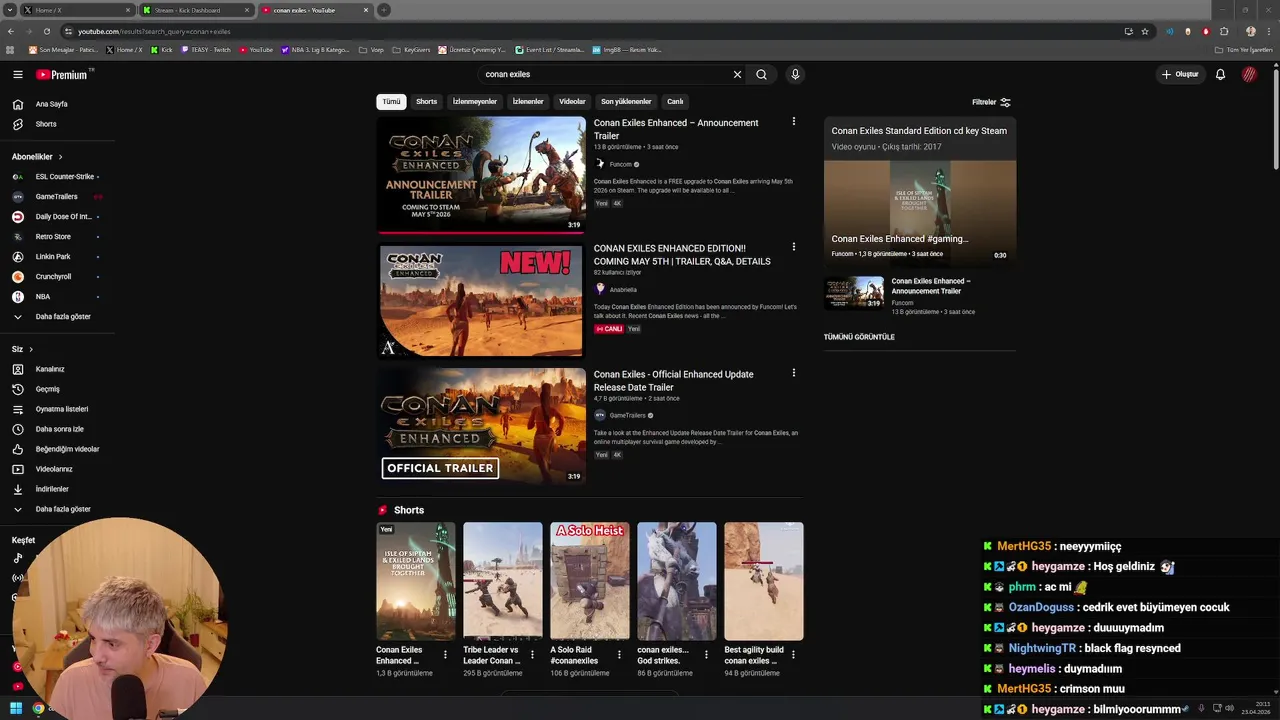
Task: Open Geçmiş history in the sidebar
Action: tap(48, 389)
